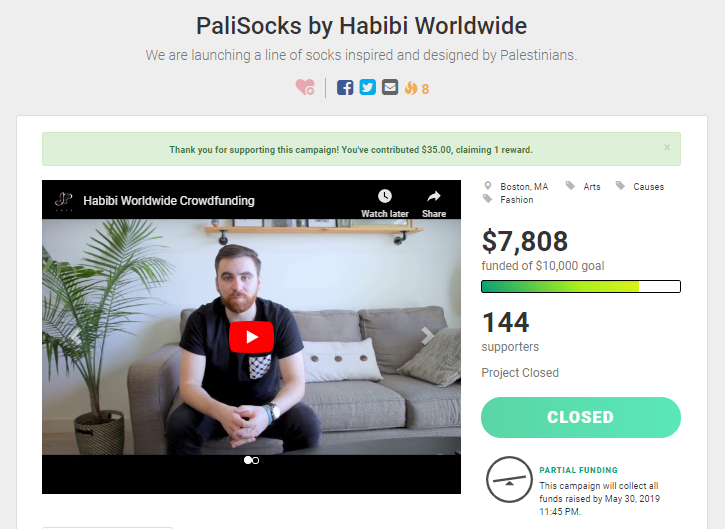Viewport: 725px width, 529px height.
Task: Open the Boston, MA location tag
Action: (524, 187)
